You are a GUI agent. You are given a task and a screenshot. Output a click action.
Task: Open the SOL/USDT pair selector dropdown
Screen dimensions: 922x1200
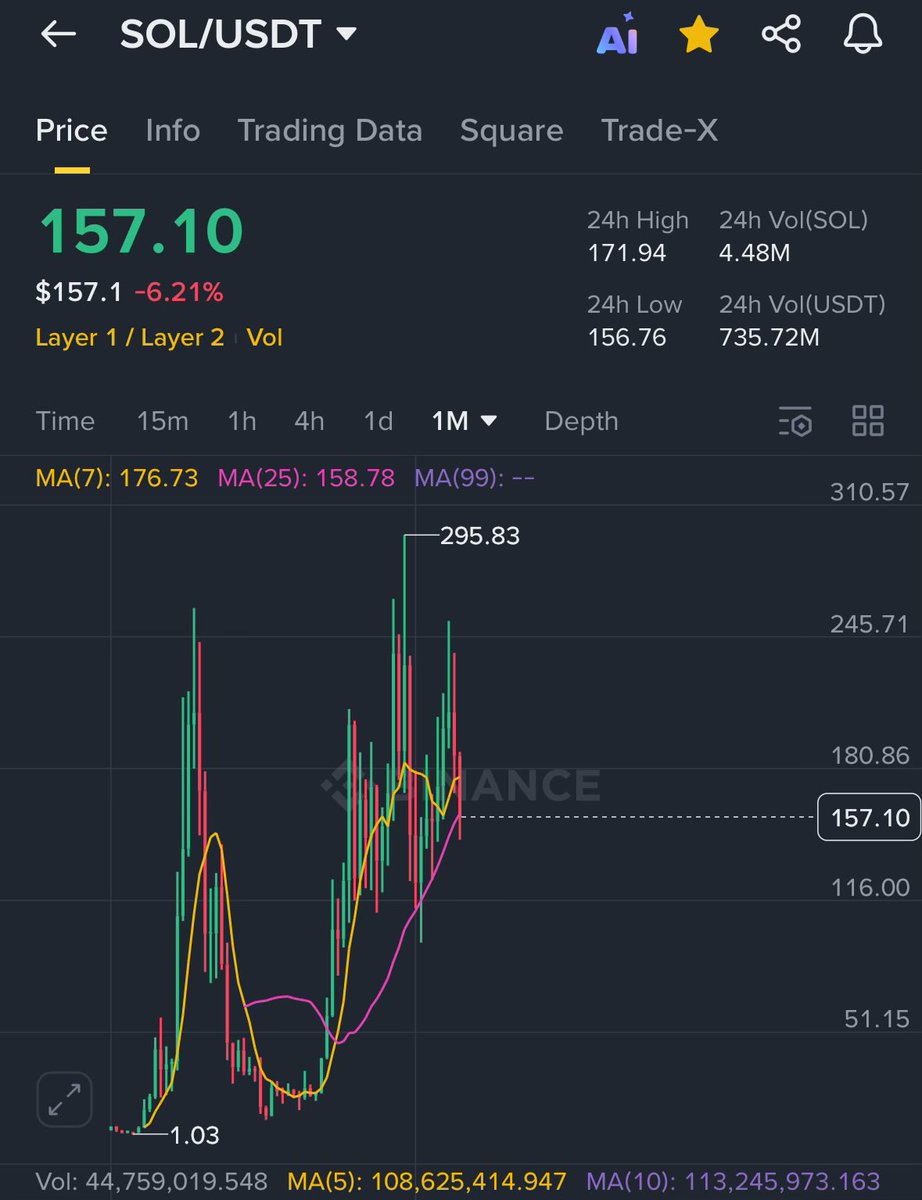click(238, 34)
